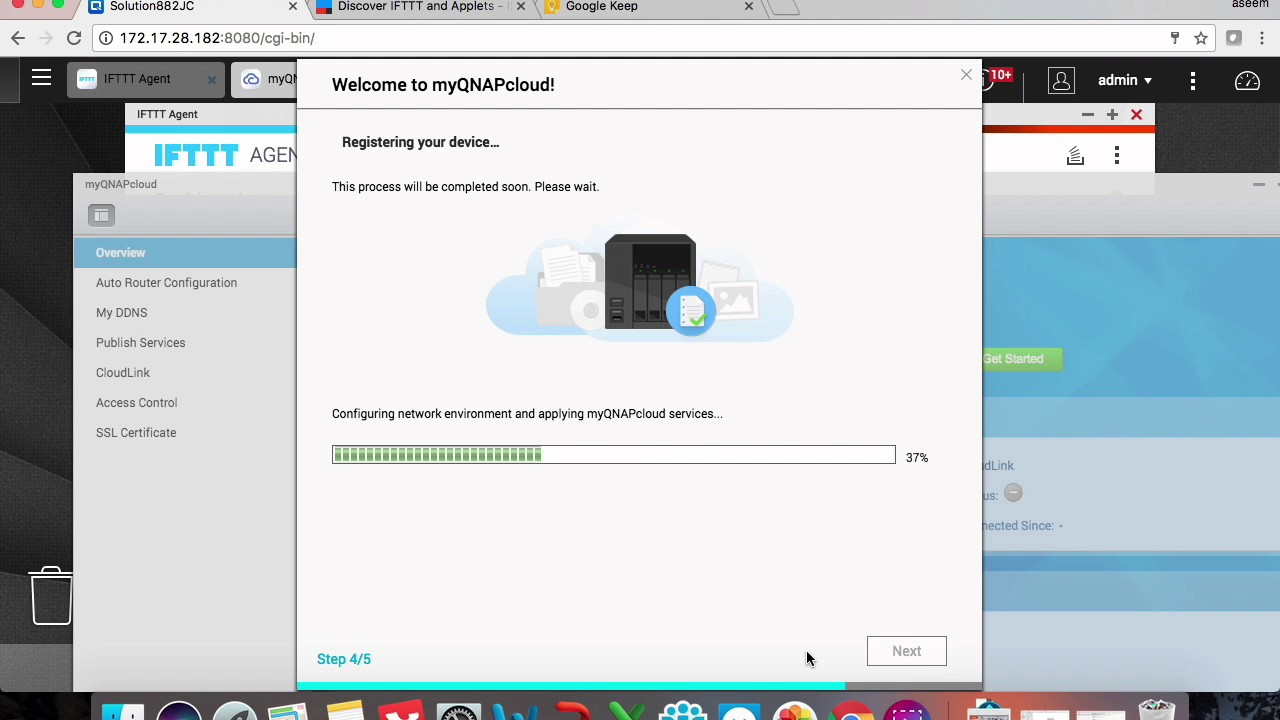Close the Discover IFTTT browser tab
Viewport: 1280px width, 720px height.
click(520, 6)
